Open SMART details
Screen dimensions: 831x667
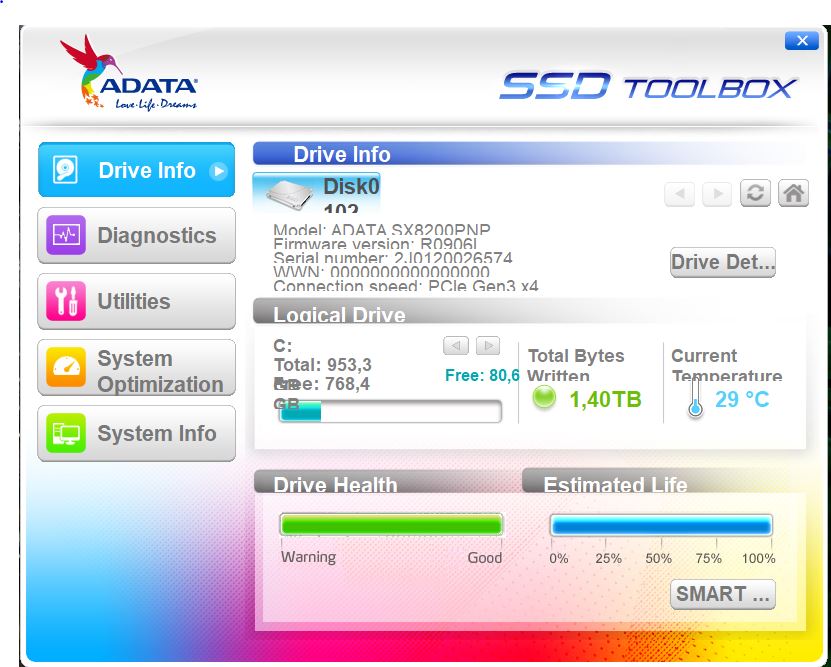[x=723, y=594]
